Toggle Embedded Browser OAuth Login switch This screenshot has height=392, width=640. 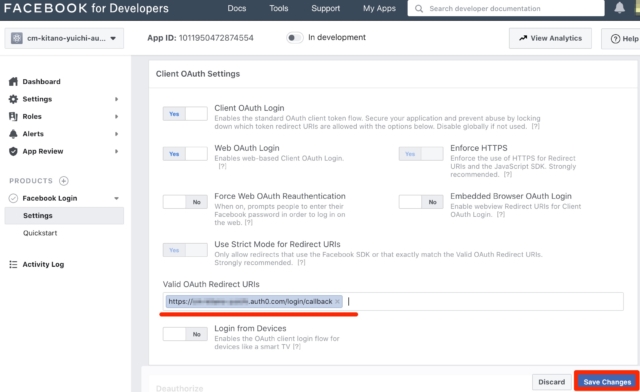pyautogui.click(x=421, y=202)
